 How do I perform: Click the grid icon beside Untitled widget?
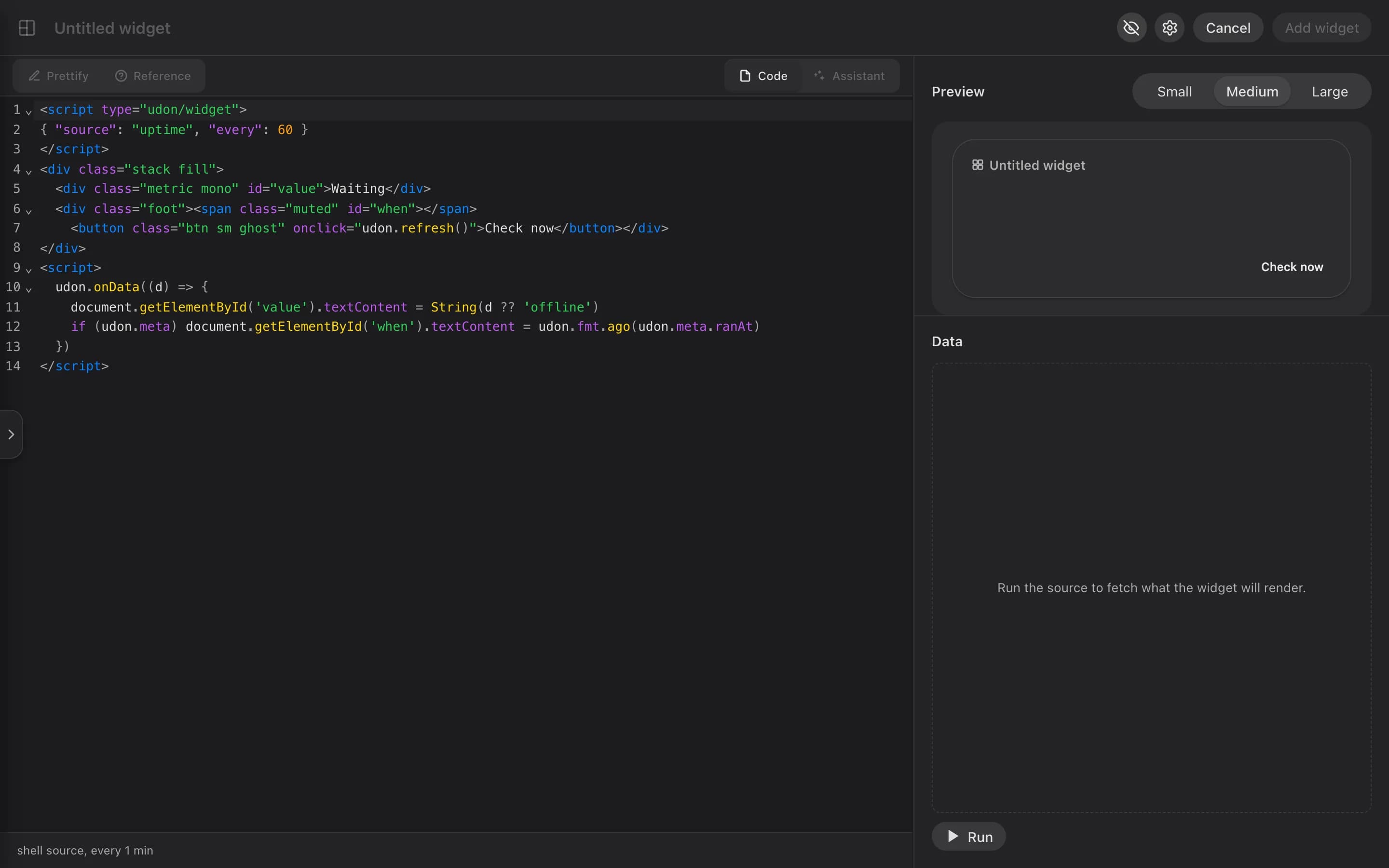pyautogui.click(x=978, y=165)
